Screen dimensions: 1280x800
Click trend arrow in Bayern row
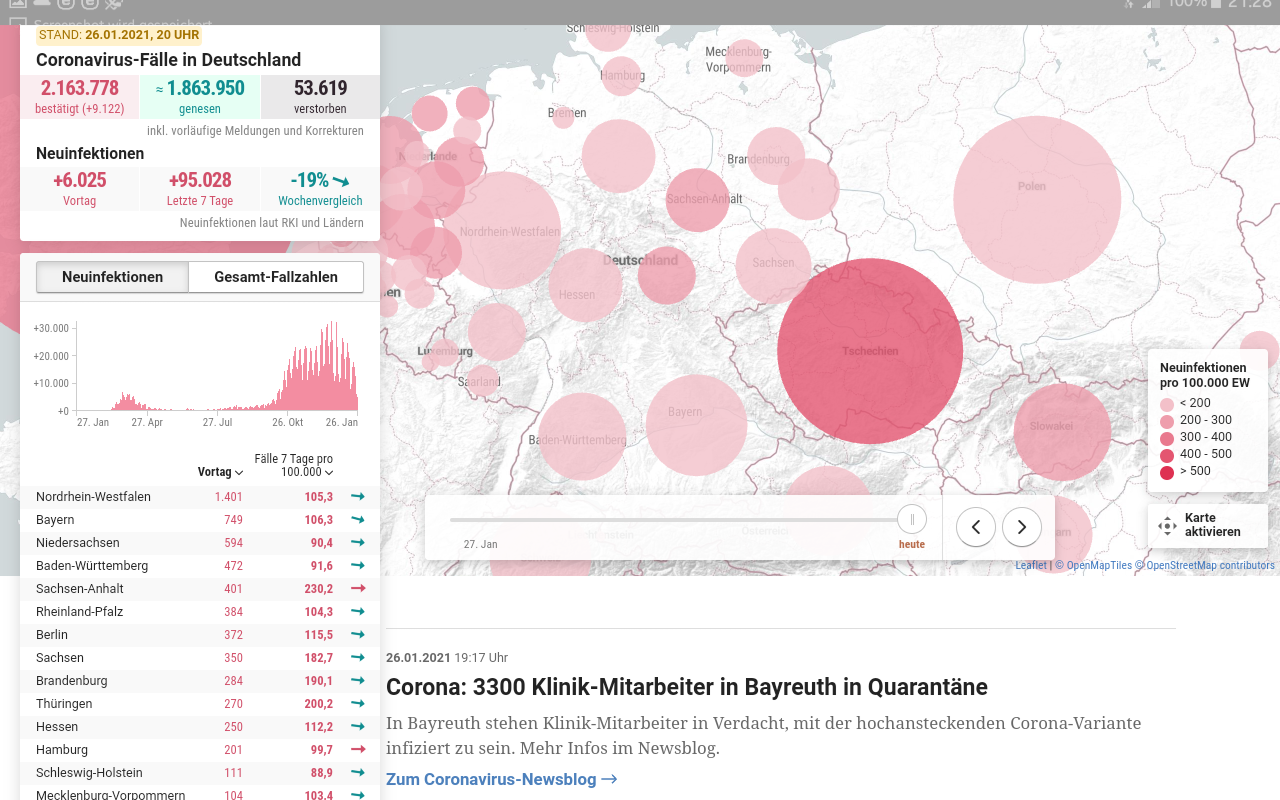358,520
